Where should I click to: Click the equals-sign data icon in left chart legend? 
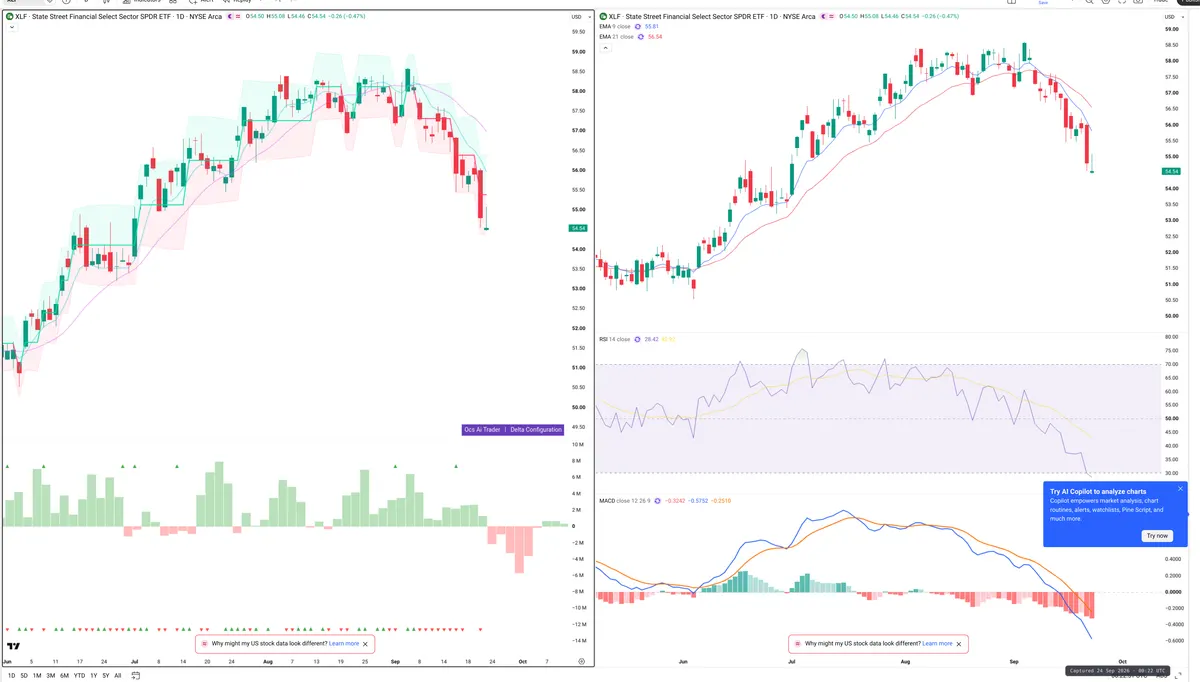tap(238, 17)
